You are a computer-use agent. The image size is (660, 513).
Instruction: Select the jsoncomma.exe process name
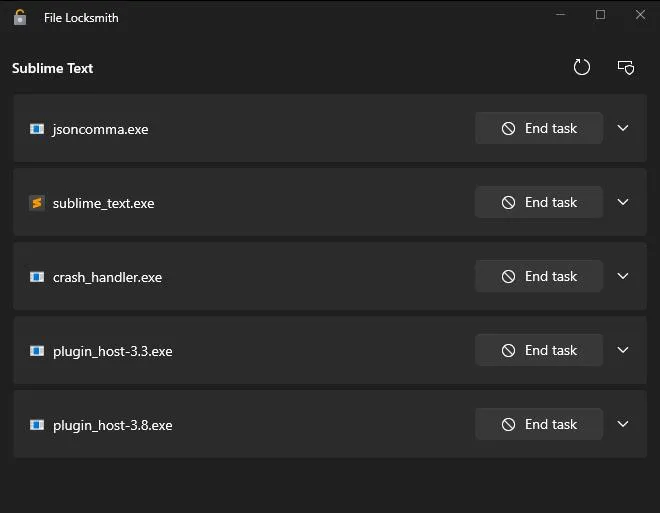coord(100,130)
